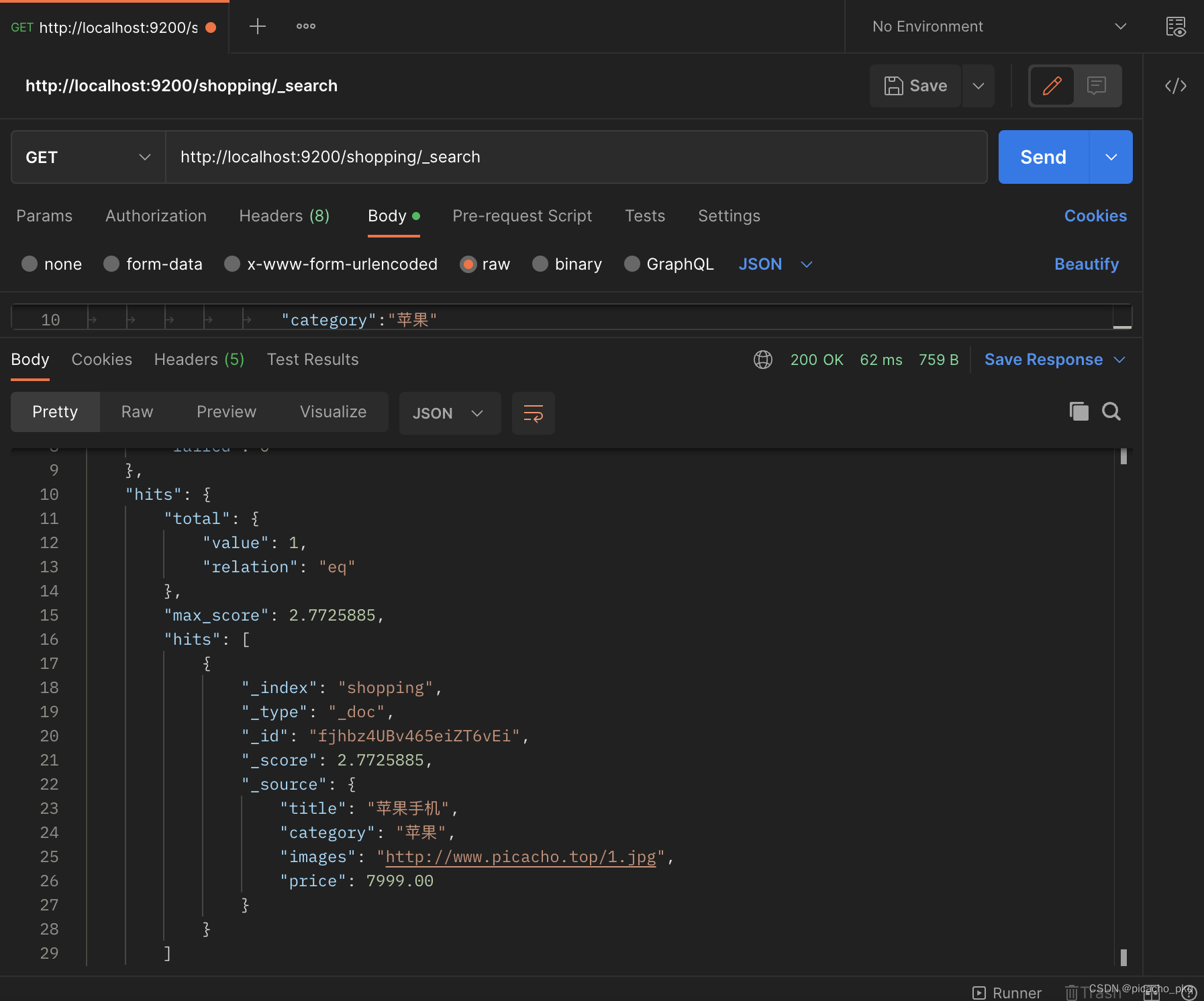Click the Beautify link
1204x1001 pixels.
[1086, 264]
